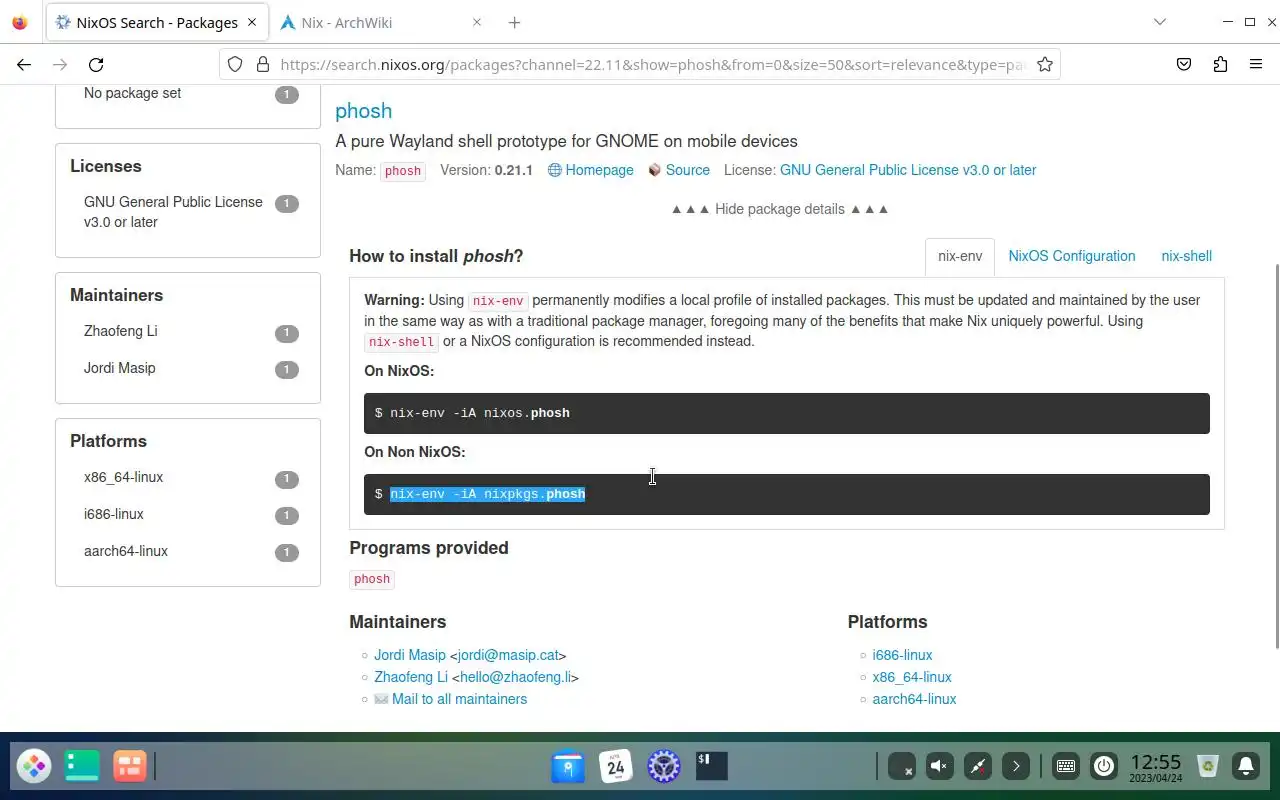Open system settings gear dock icon
The height and width of the screenshot is (800, 1280).
(664, 766)
